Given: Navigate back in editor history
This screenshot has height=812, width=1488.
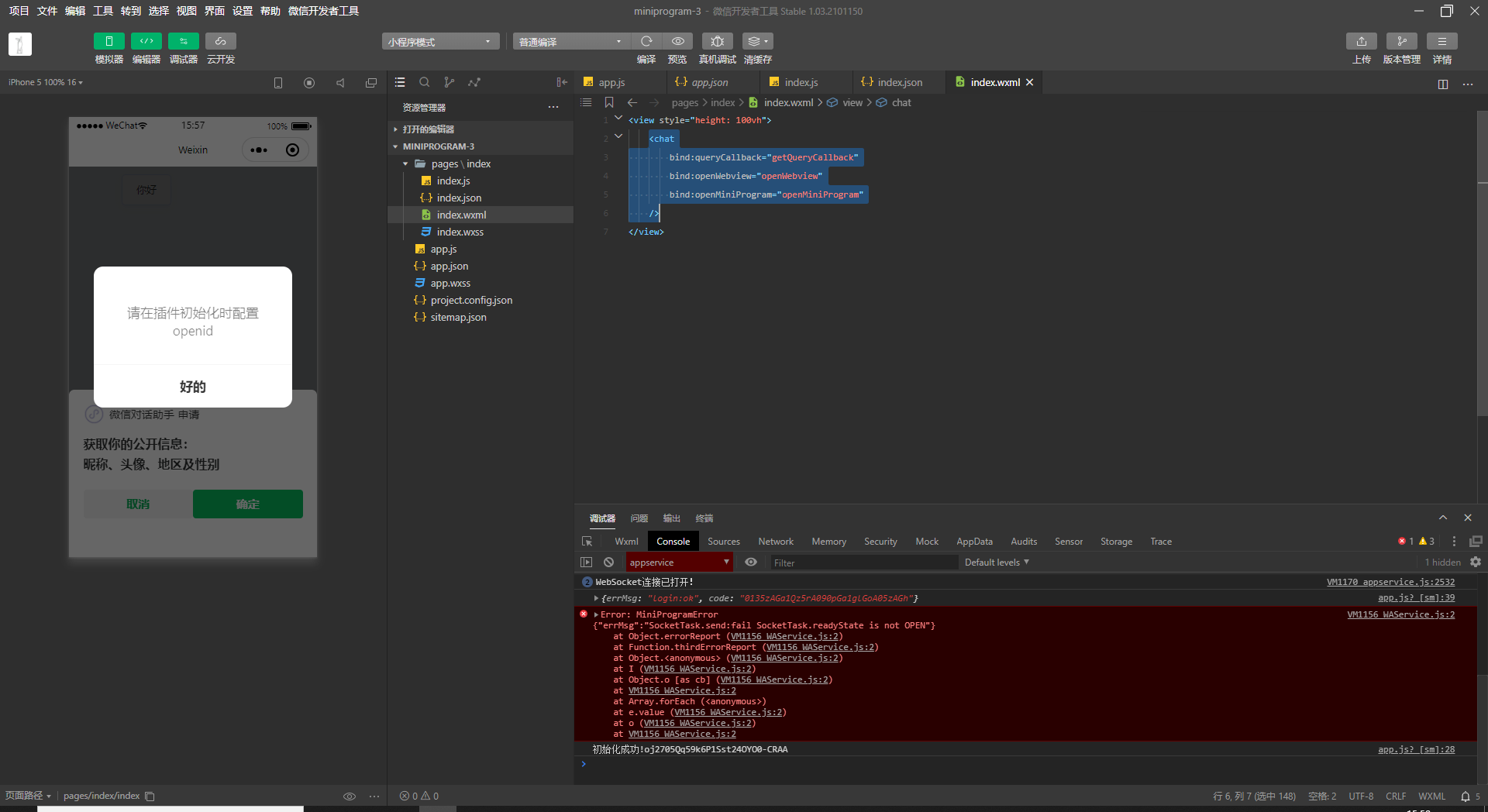Looking at the screenshot, I should tap(632, 102).
